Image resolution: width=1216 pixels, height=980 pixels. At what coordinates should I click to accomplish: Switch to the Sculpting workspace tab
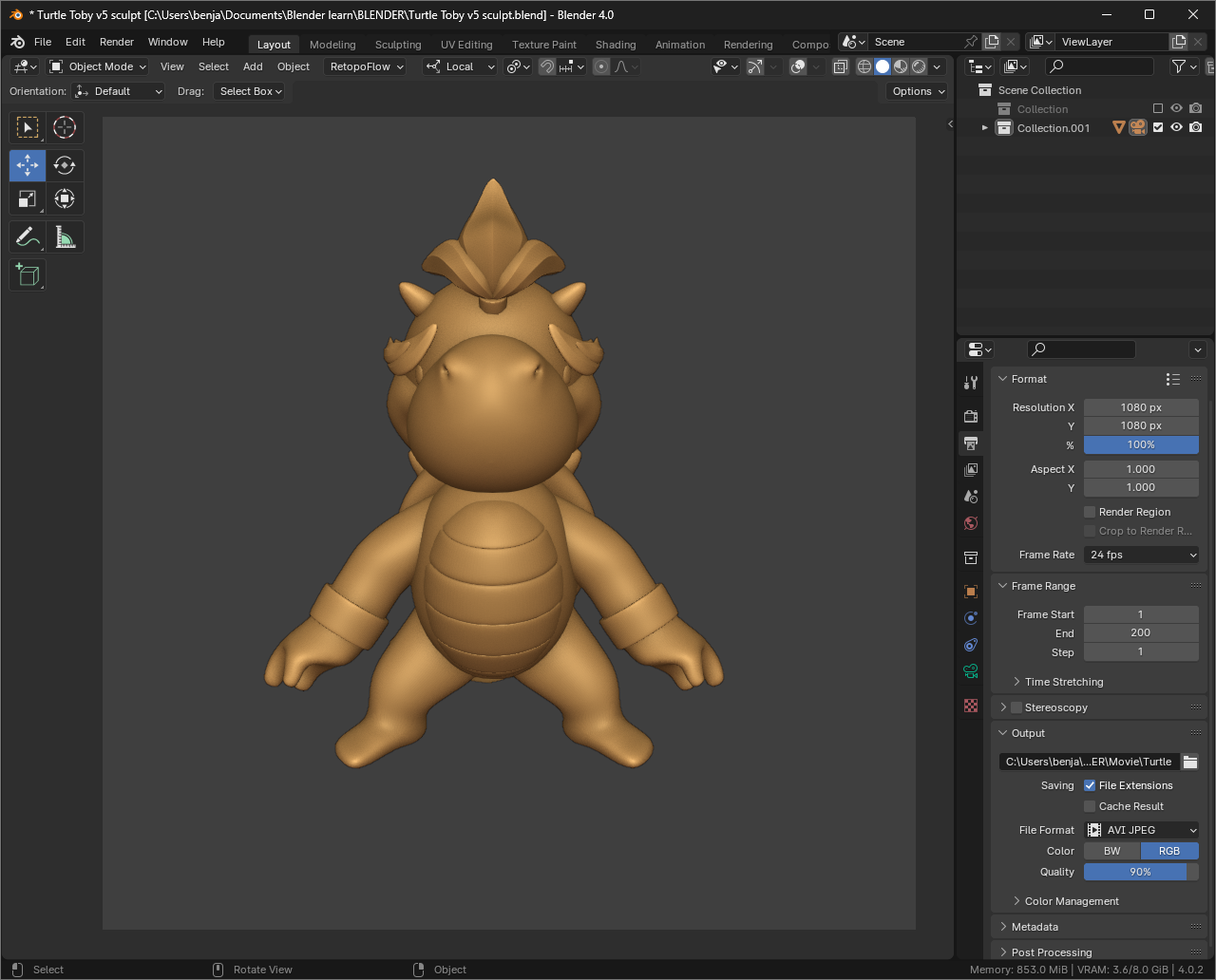398,45
